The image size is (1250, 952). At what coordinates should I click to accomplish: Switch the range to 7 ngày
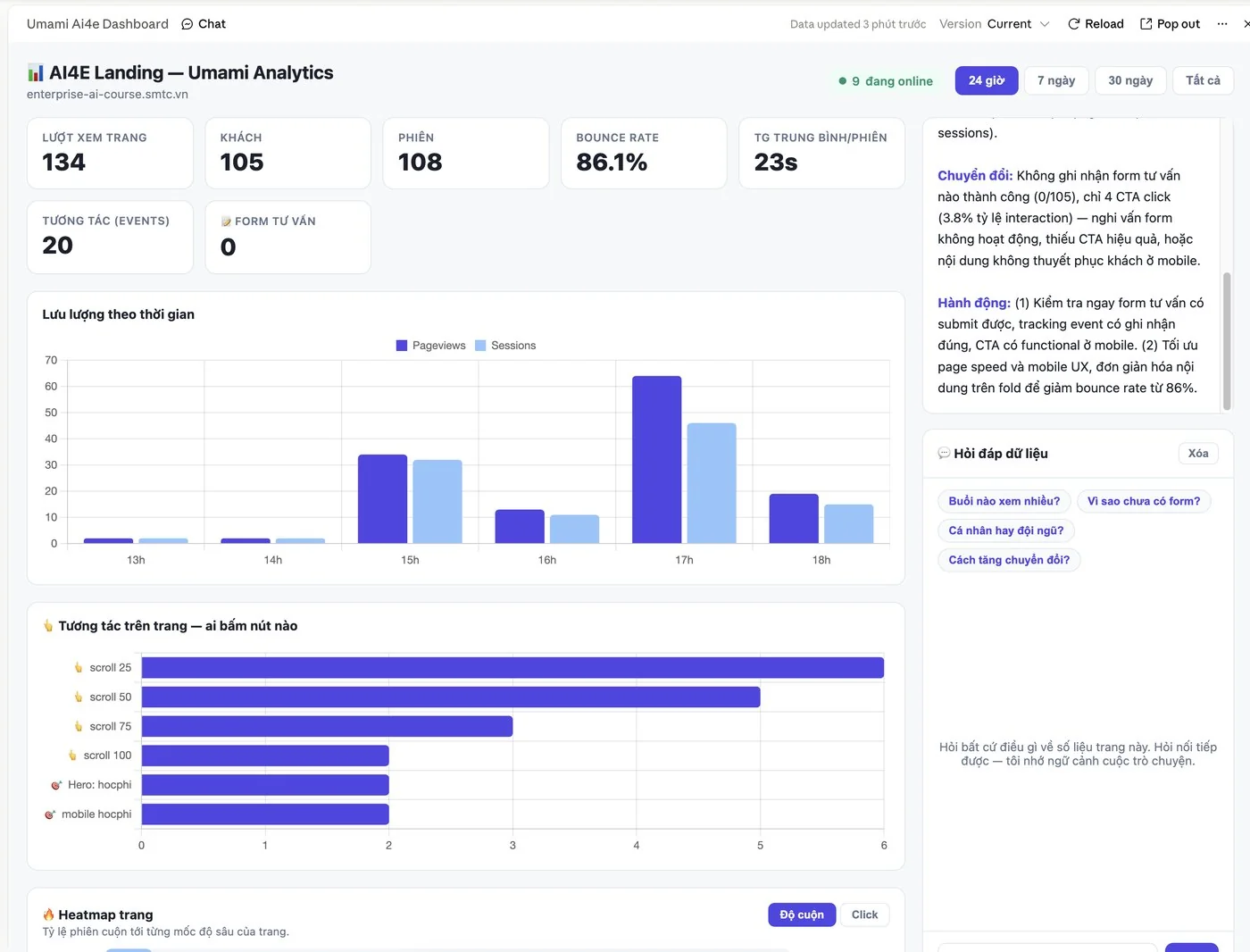(x=1056, y=80)
